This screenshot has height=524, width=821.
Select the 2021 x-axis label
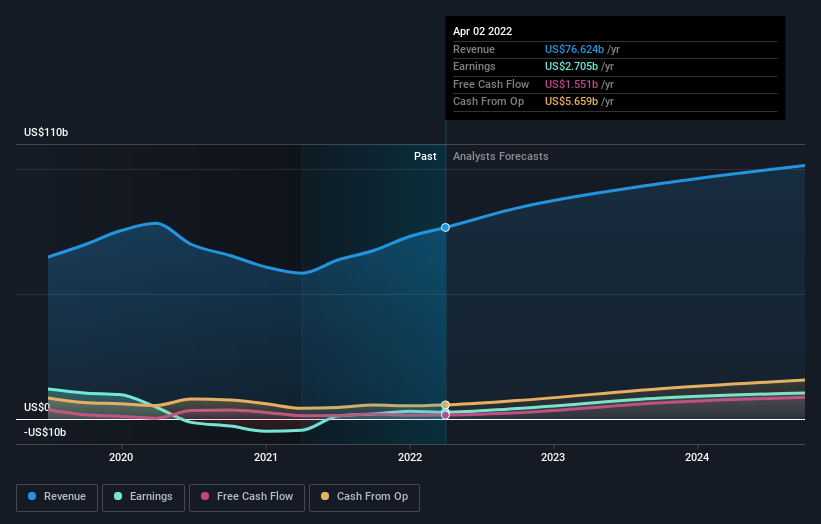coord(265,457)
